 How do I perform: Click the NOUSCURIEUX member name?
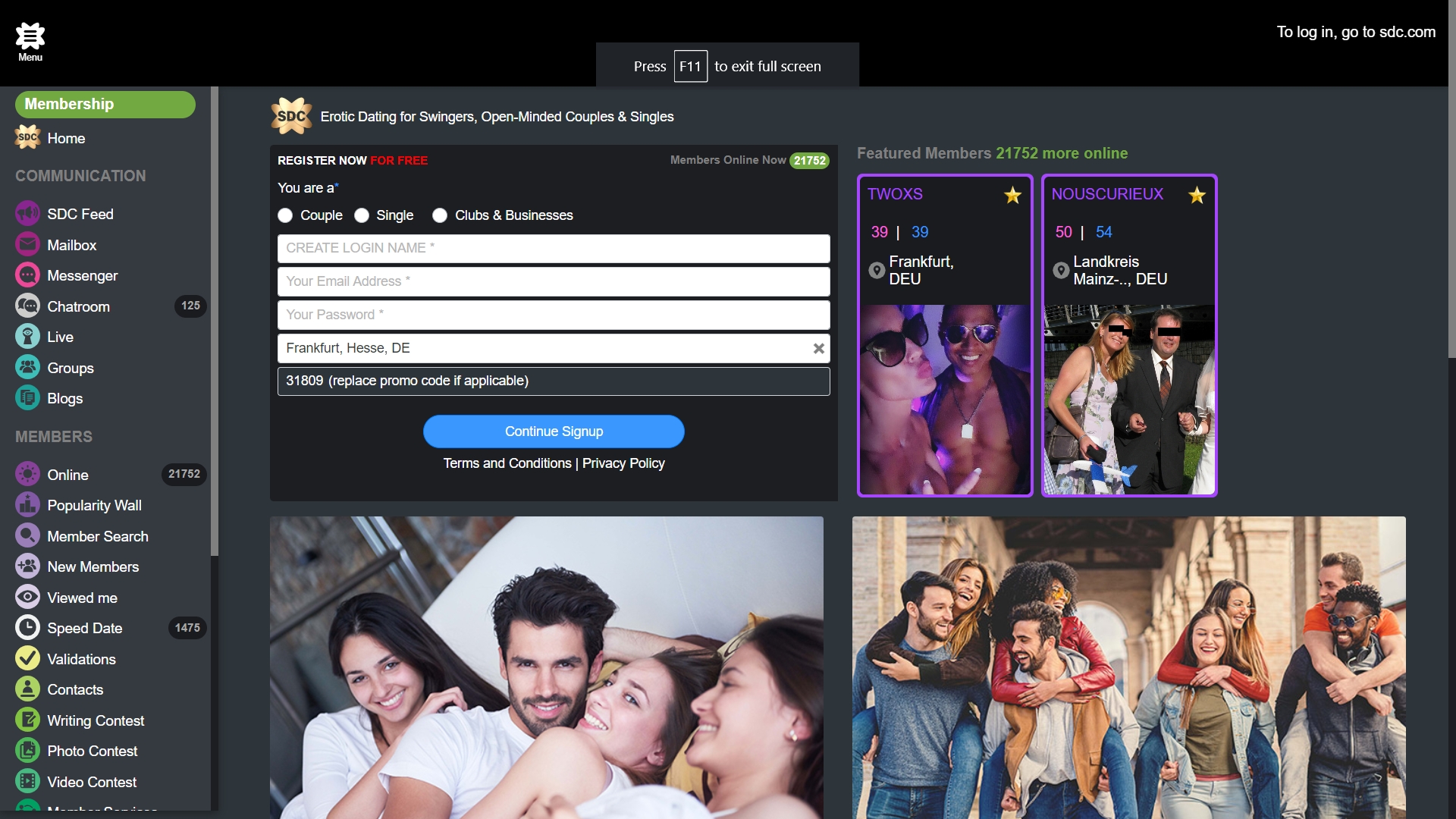point(1107,194)
